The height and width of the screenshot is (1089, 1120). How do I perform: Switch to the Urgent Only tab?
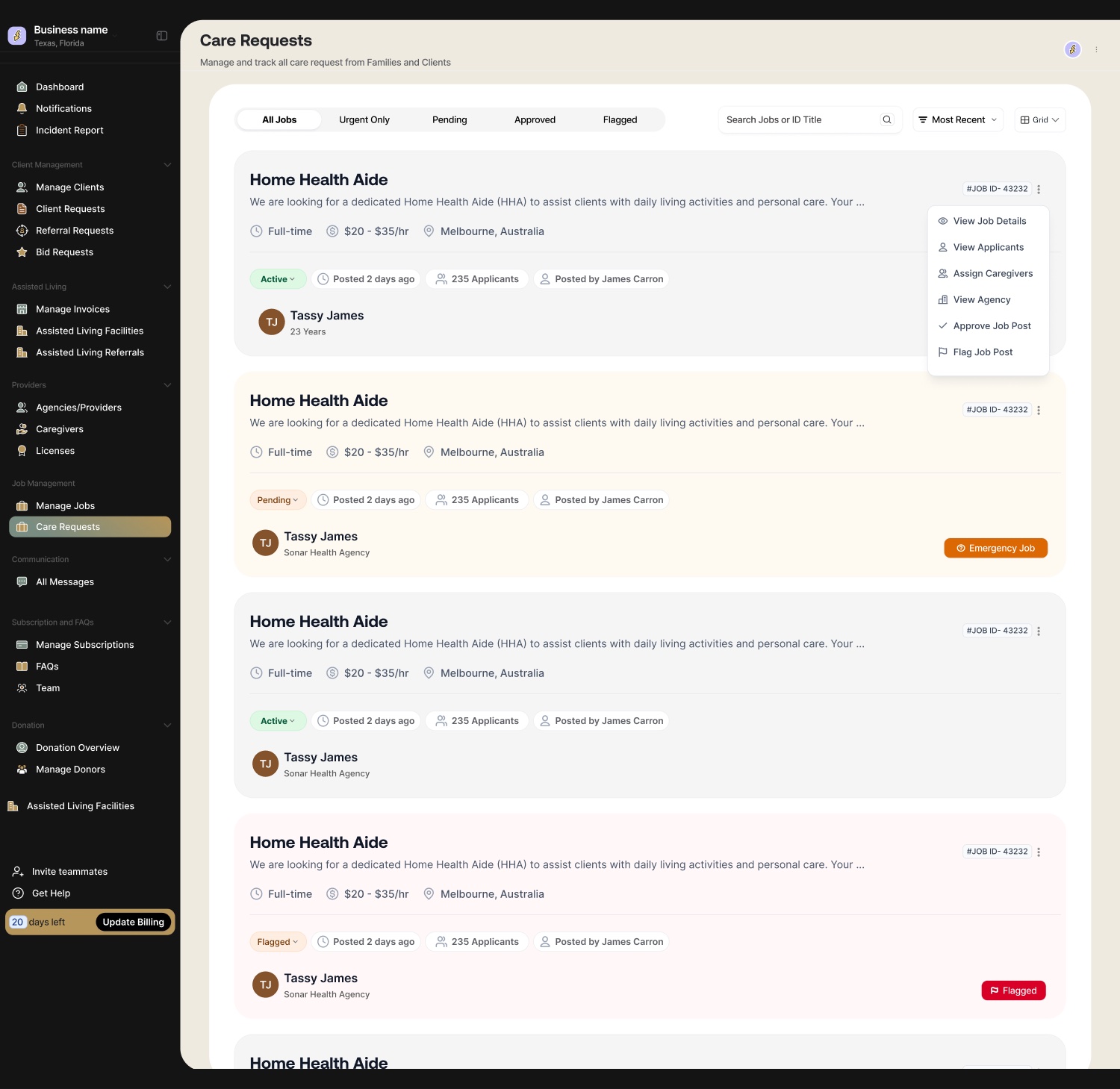[364, 119]
